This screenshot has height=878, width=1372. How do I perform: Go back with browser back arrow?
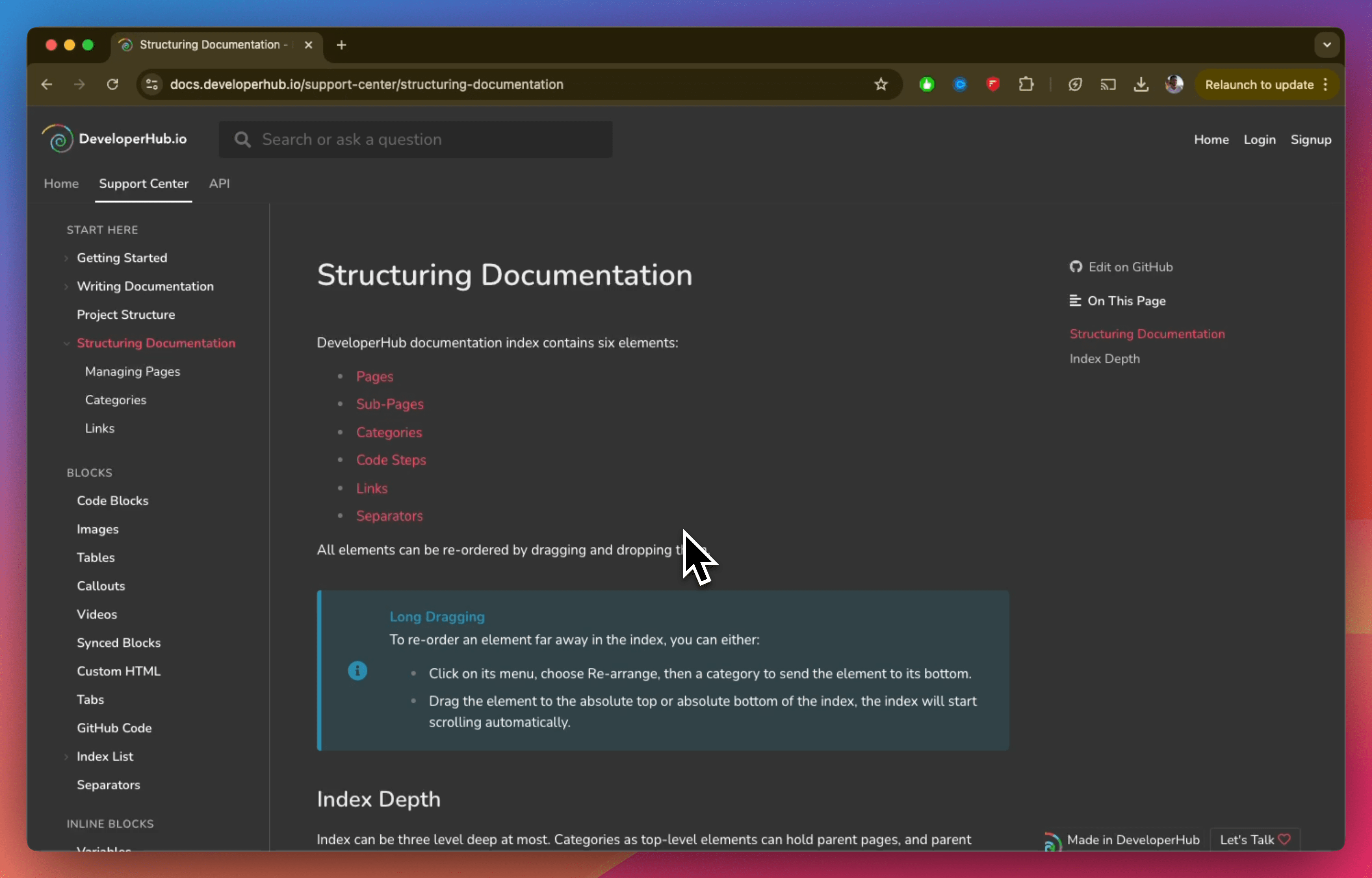[x=47, y=85]
